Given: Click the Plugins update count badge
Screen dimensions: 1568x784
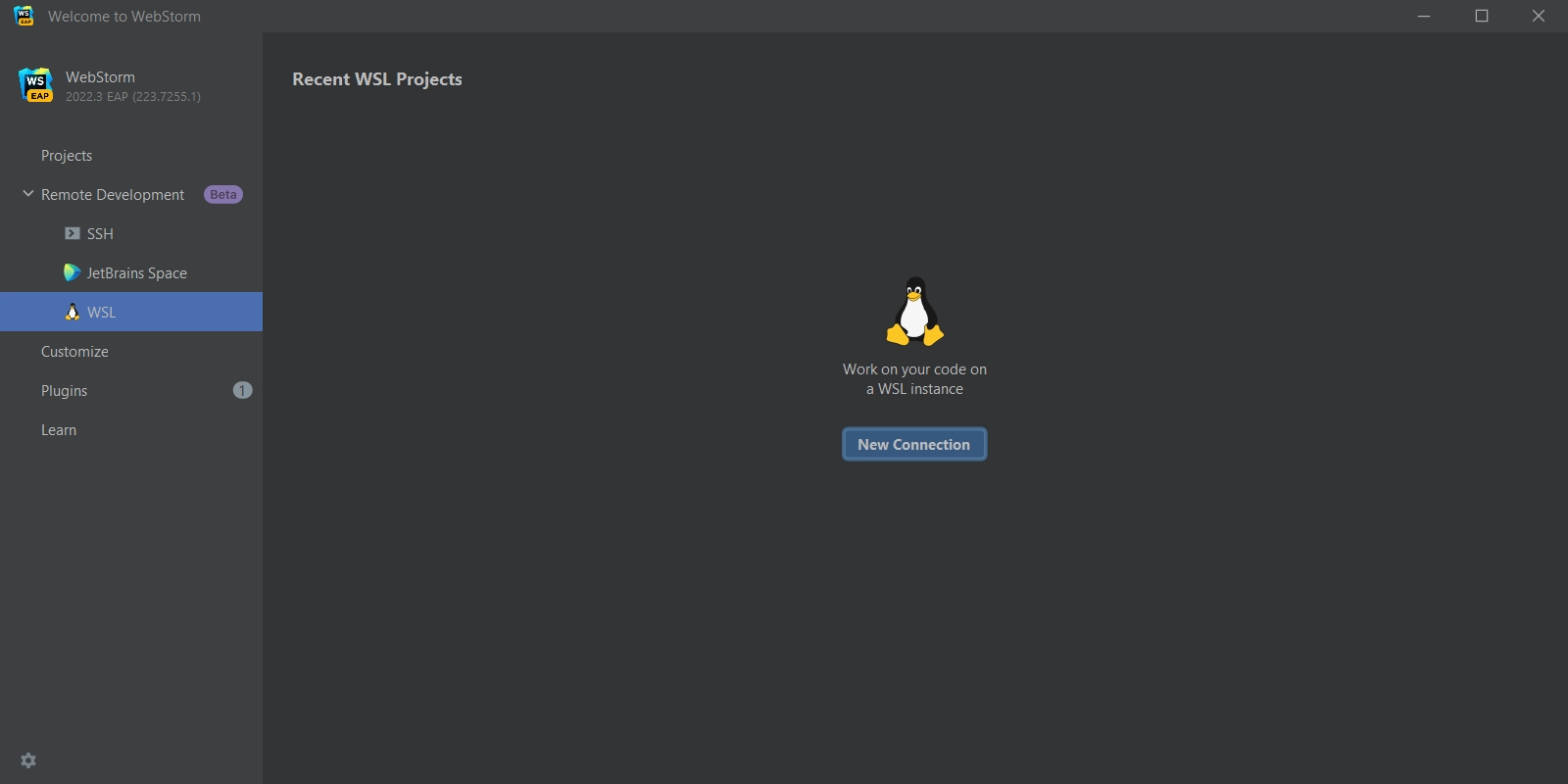Looking at the screenshot, I should 242,390.
